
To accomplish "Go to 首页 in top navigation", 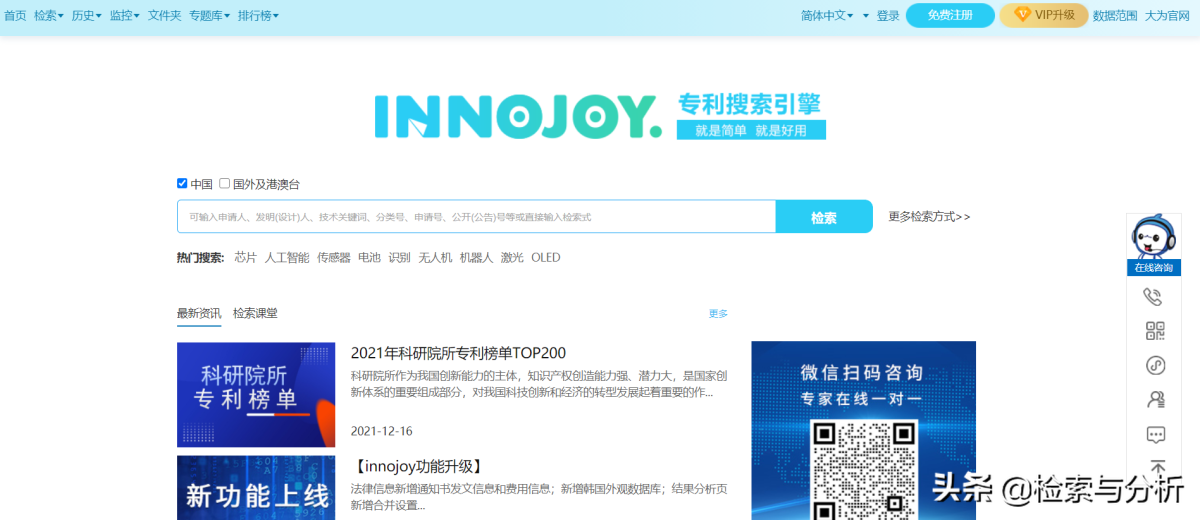I will point(15,16).
